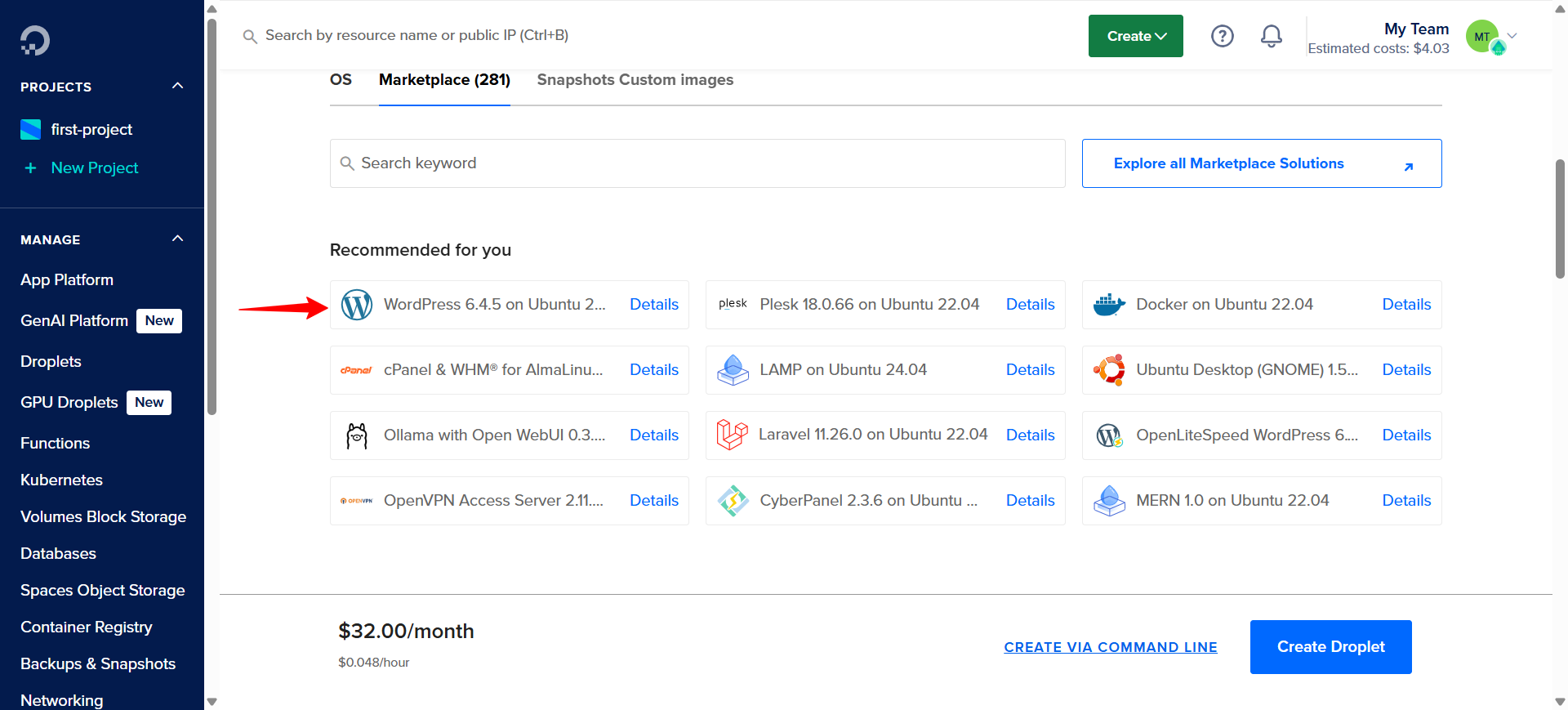Viewport: 1568px width, 710px height.
Task: View Details for Ubuntu Desktop (GNOME)
Action: (1406, 370)
